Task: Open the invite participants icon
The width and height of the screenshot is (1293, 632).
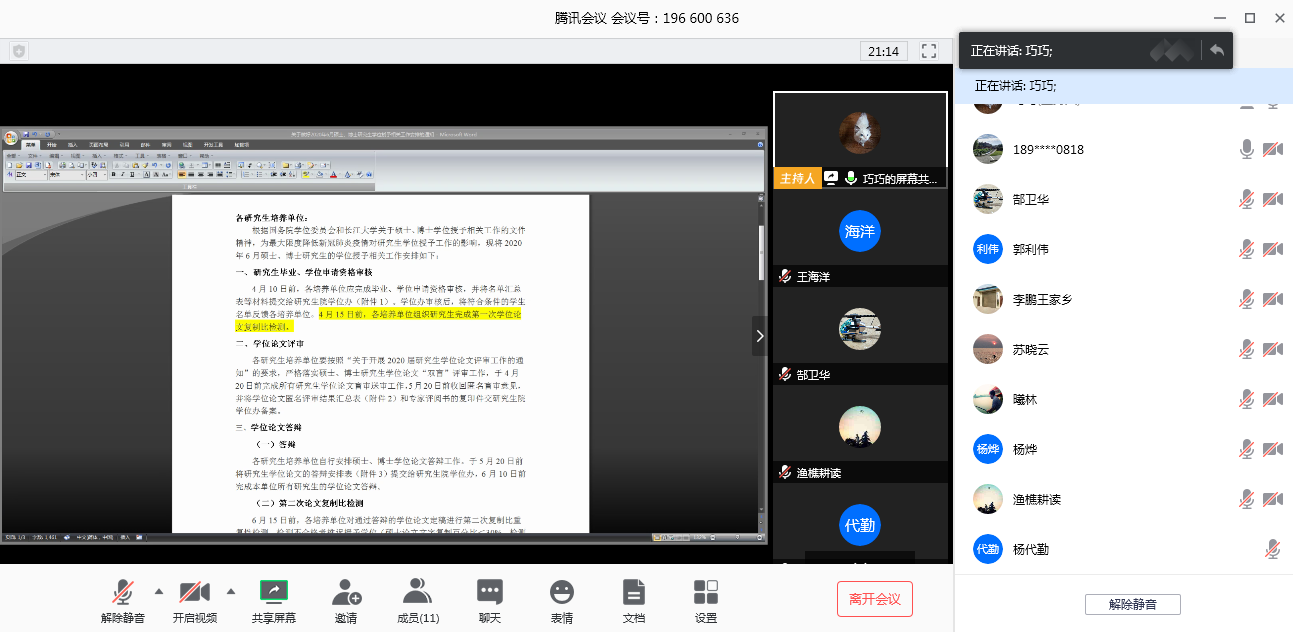Action: 346,592
